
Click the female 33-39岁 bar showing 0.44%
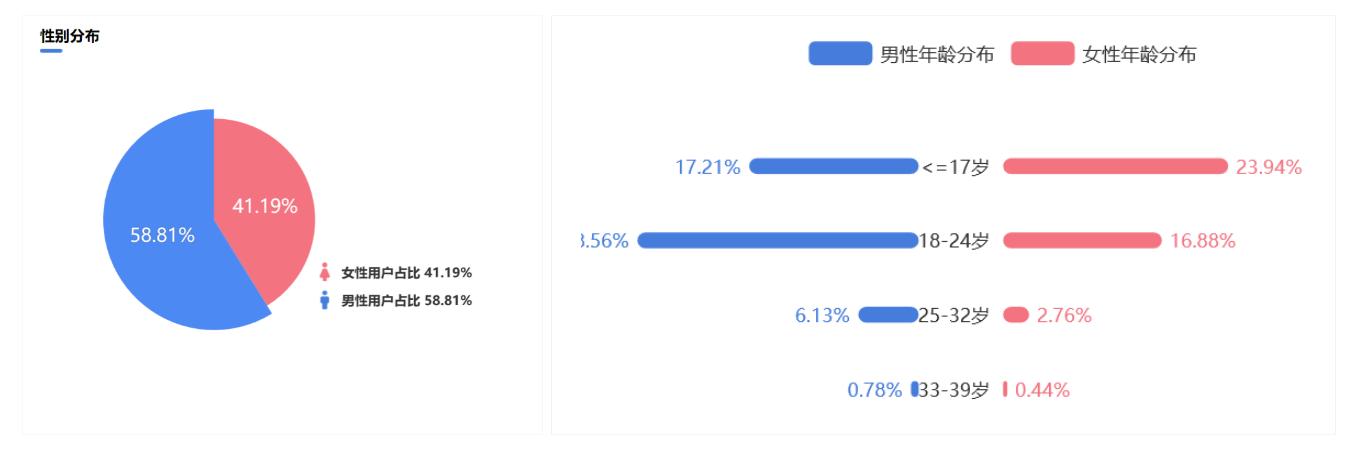pos(1005,389)
